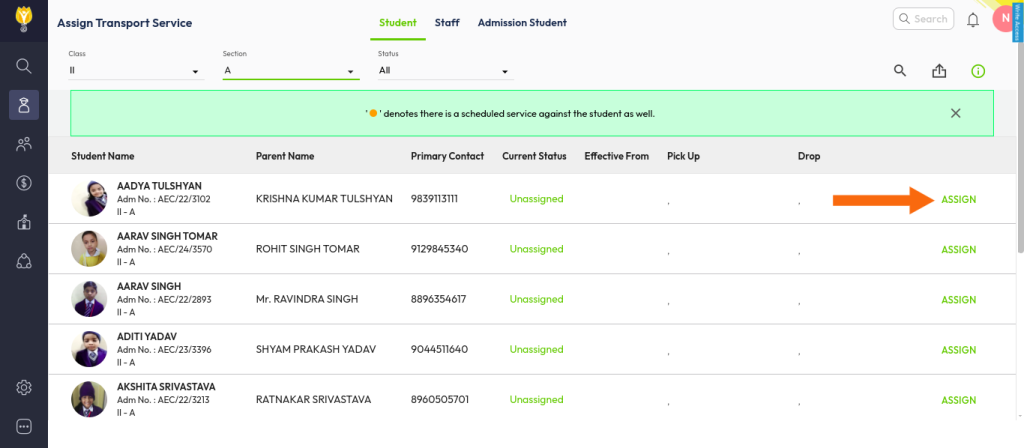Assign transport to Aadya Tulshyan
This screenshot has width=1024, height=448.
coord(958,199)
